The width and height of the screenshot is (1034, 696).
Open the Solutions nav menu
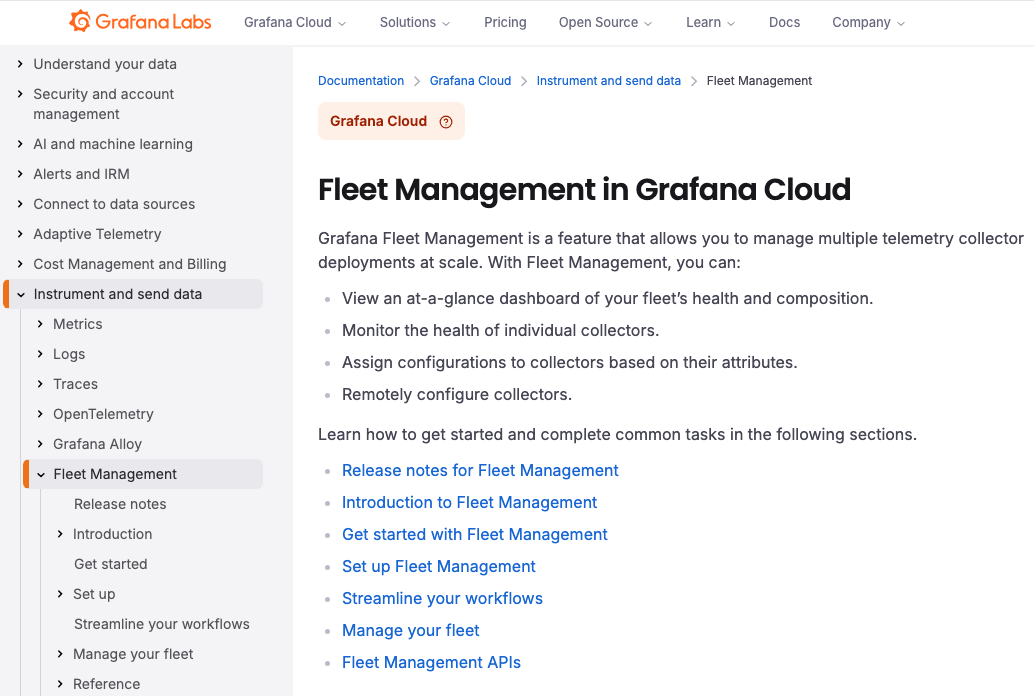coord(415,22)
